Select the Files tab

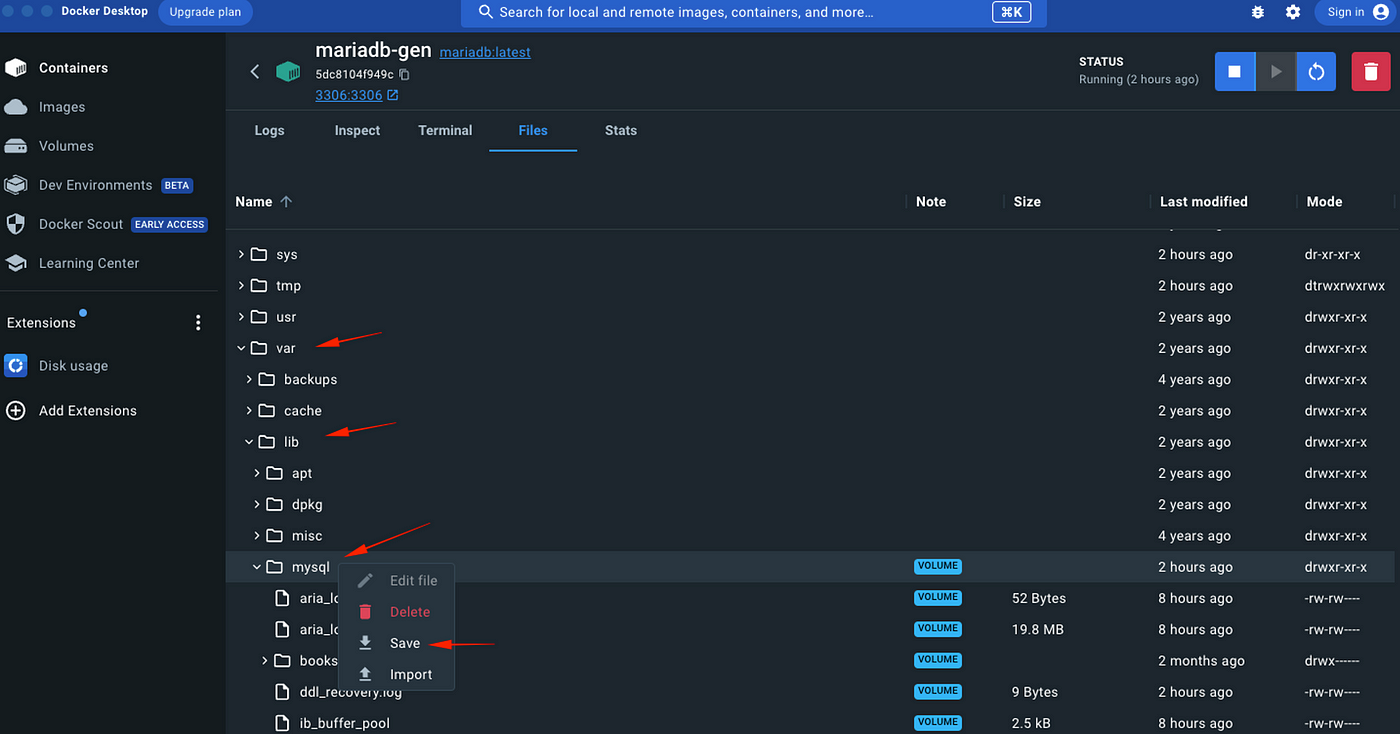tap(533, 130)
